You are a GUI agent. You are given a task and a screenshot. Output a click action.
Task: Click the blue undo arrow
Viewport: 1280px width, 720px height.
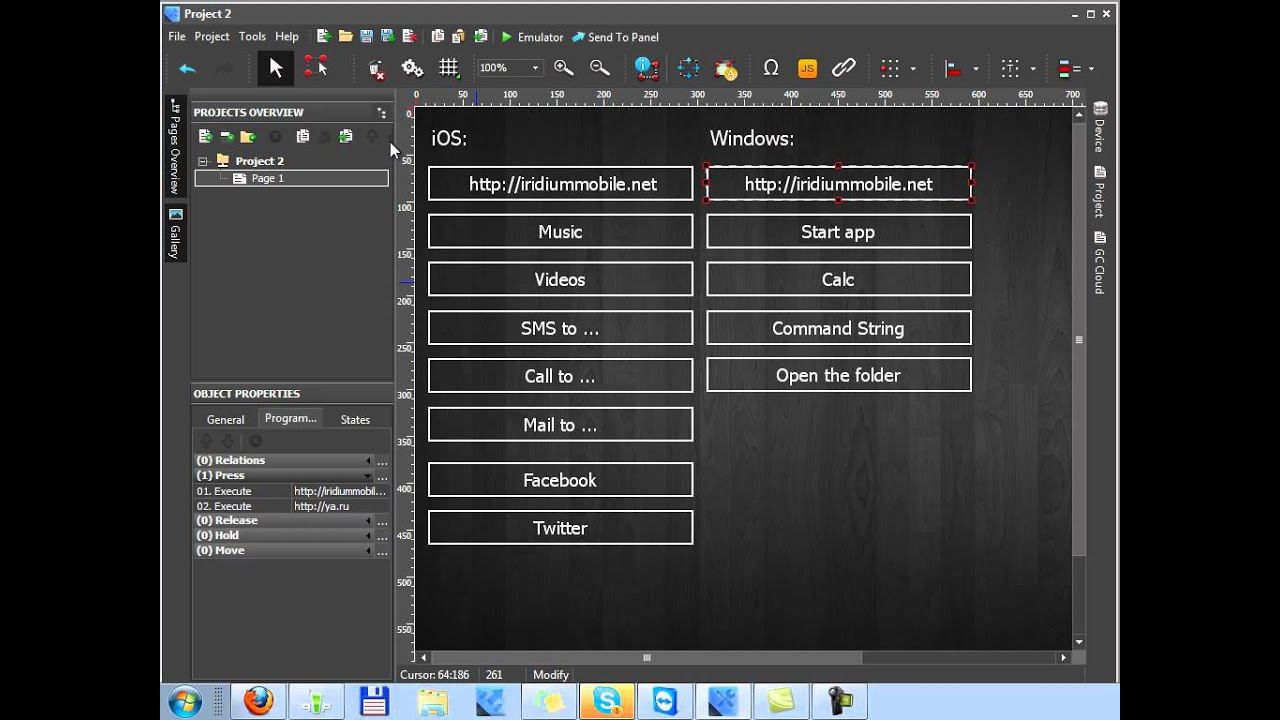187,68
